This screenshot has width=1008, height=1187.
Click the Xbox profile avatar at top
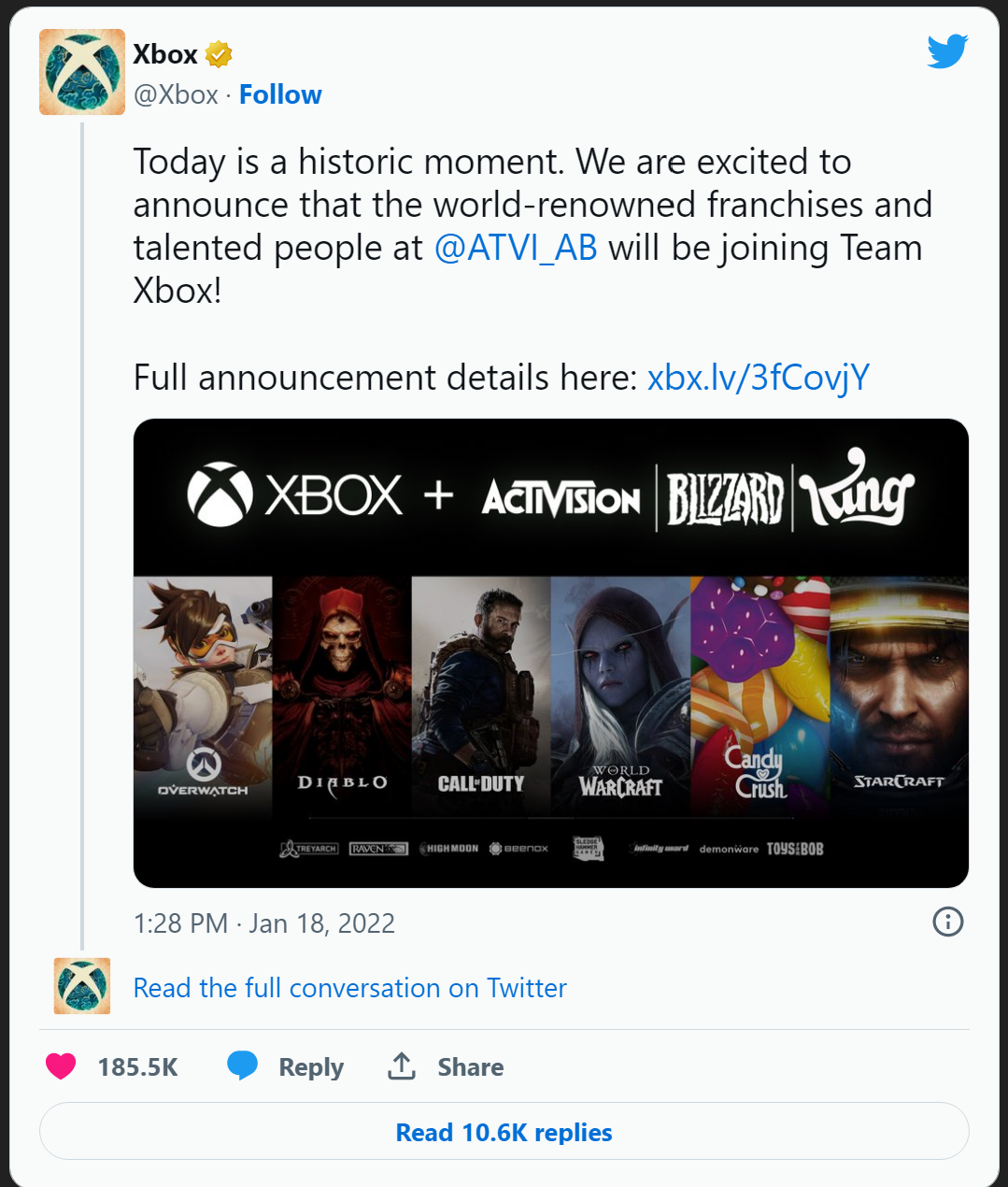[x=82, y=72]
